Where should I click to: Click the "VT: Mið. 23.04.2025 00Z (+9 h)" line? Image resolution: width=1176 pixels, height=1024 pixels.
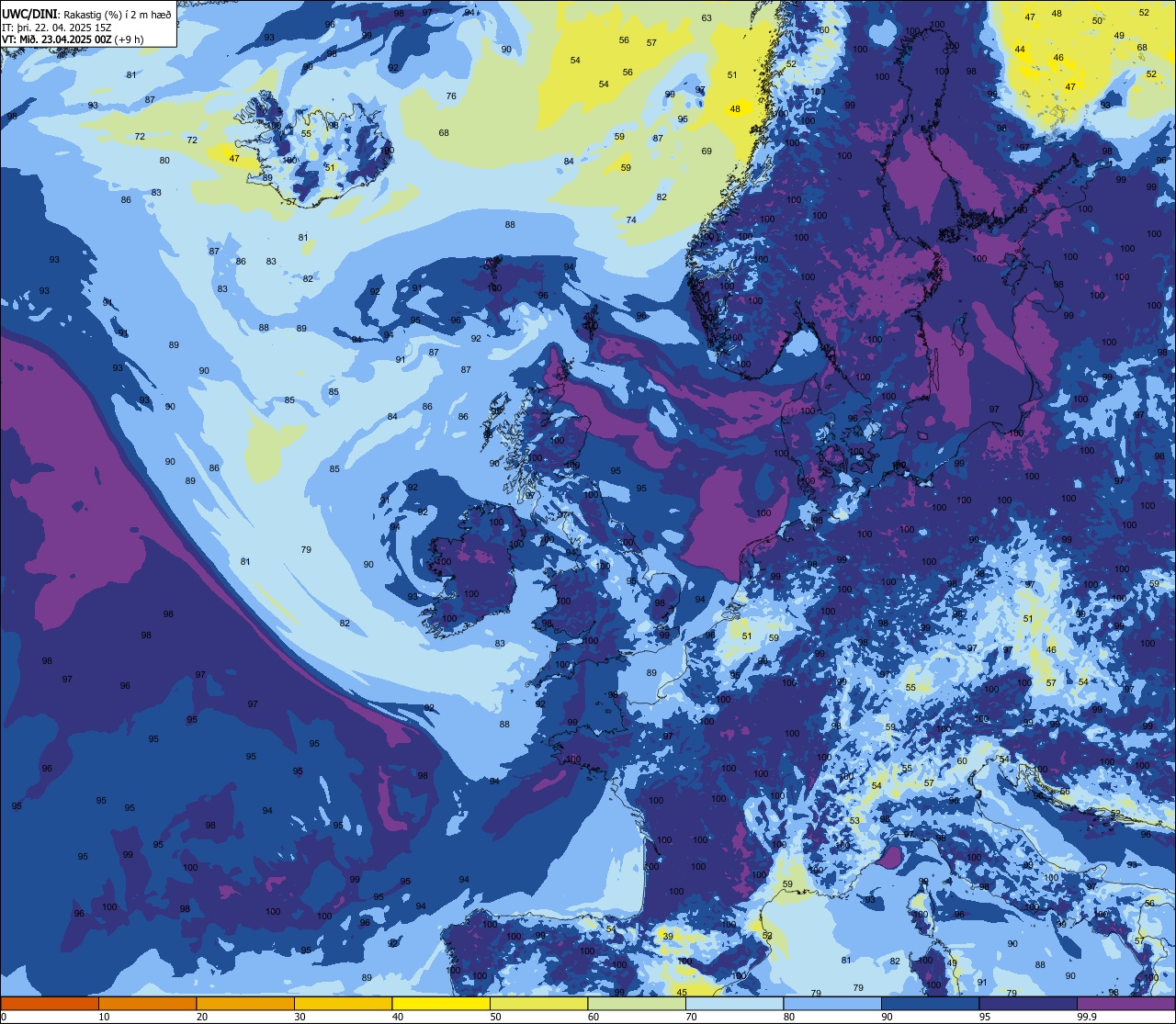click(73, 39)
